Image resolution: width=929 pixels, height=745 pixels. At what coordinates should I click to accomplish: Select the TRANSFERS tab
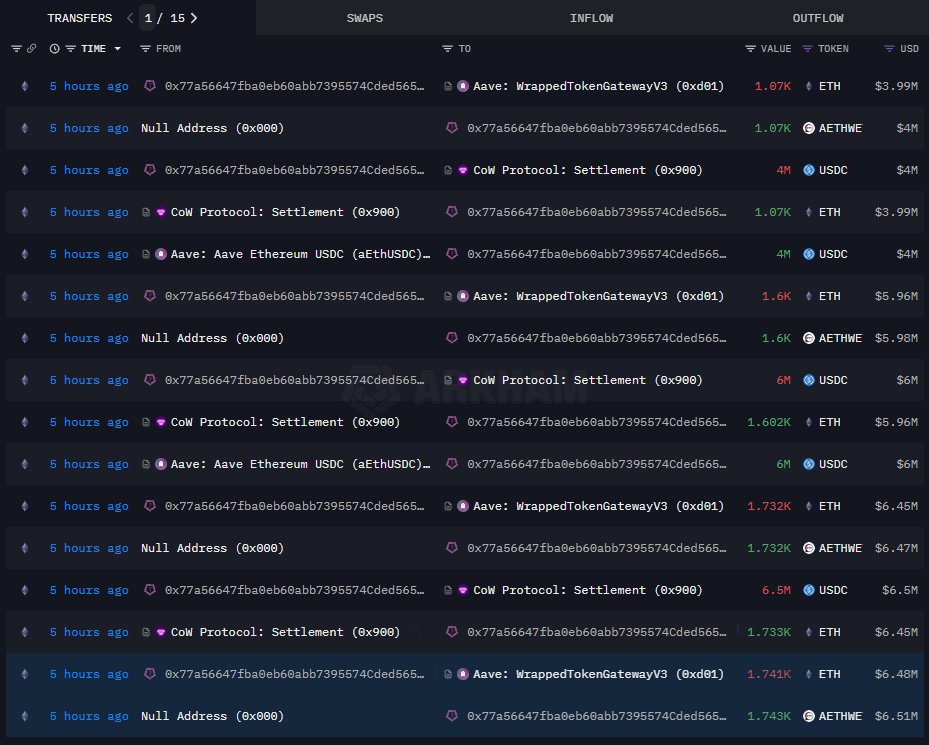[x=79, y=18]
